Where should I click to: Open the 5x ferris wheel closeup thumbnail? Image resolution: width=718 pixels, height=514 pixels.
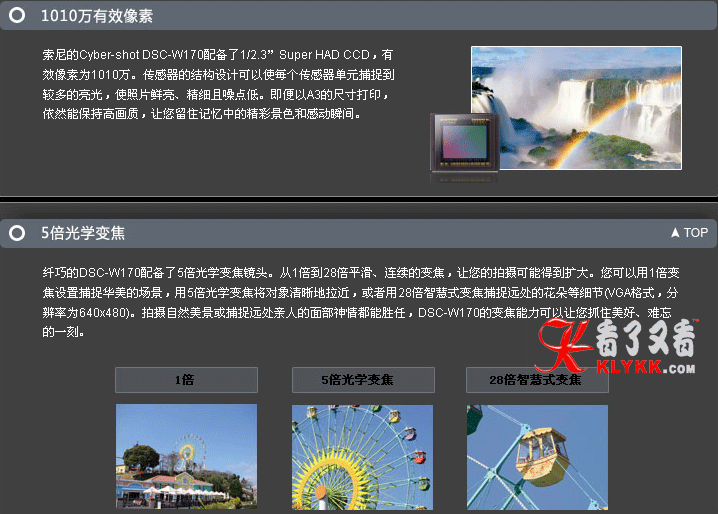click(x=362, y=457)
